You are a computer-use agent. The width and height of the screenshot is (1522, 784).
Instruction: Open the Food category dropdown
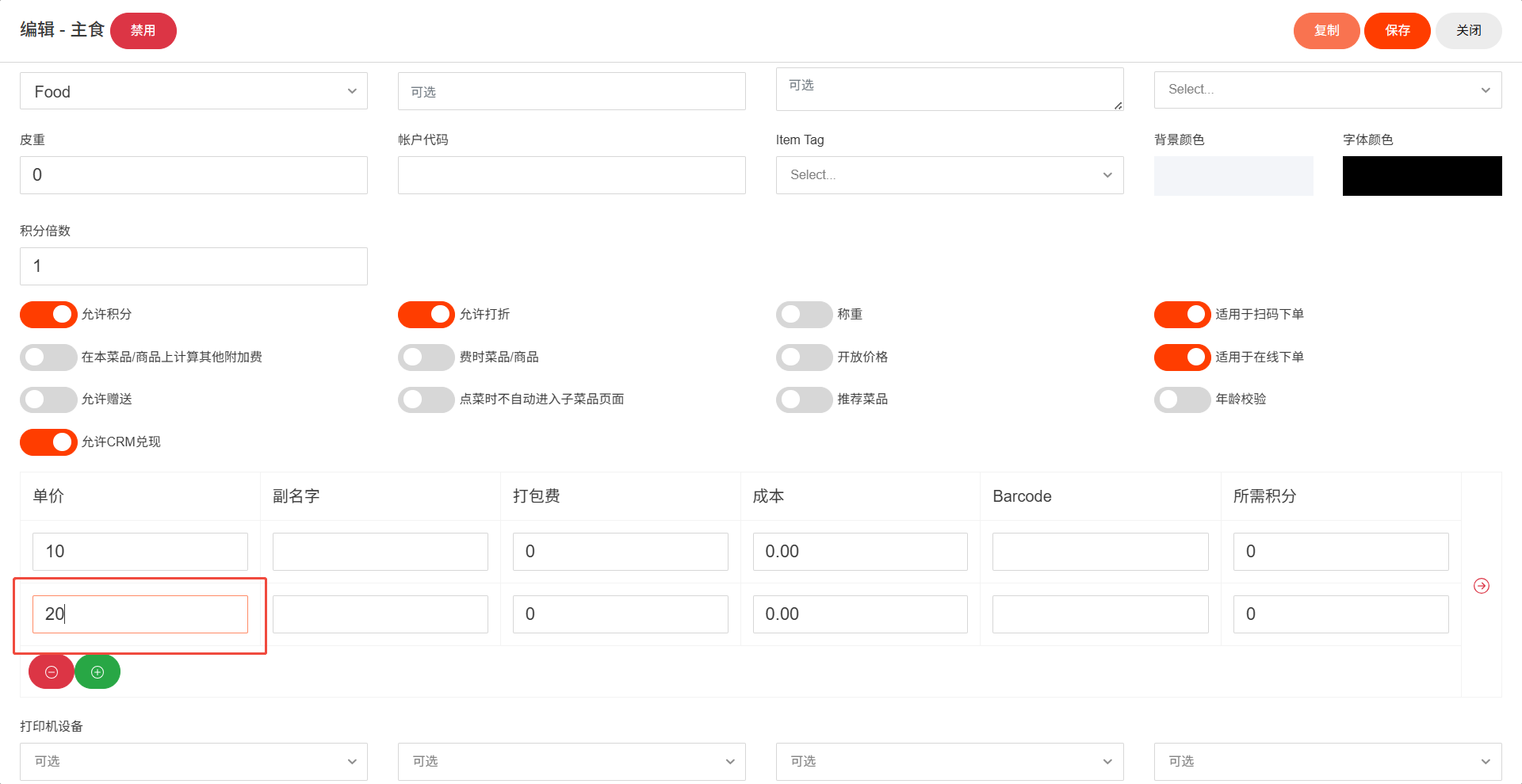(x=193, y=91)
